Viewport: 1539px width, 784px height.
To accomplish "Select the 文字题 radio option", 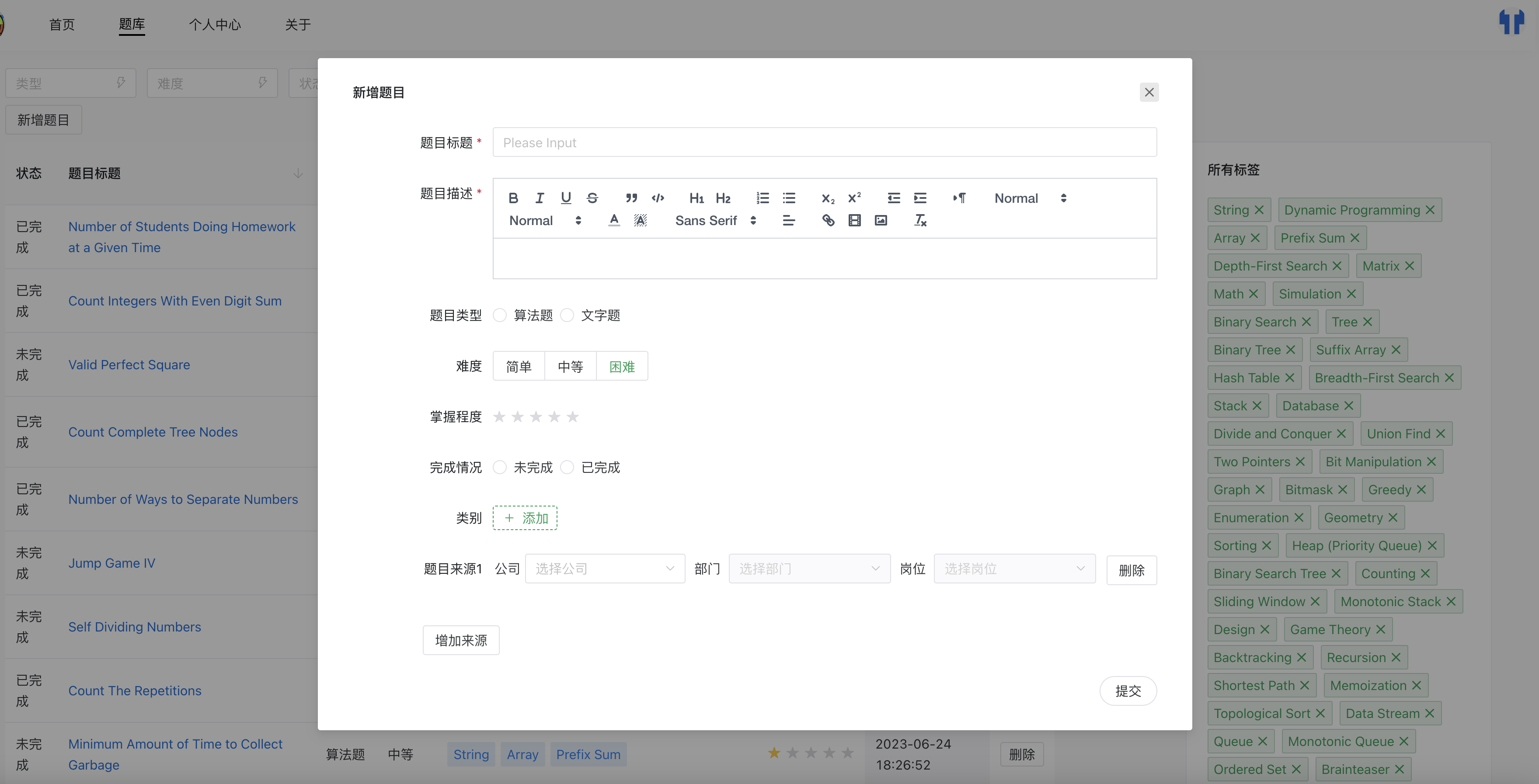I will coord(568,315).
